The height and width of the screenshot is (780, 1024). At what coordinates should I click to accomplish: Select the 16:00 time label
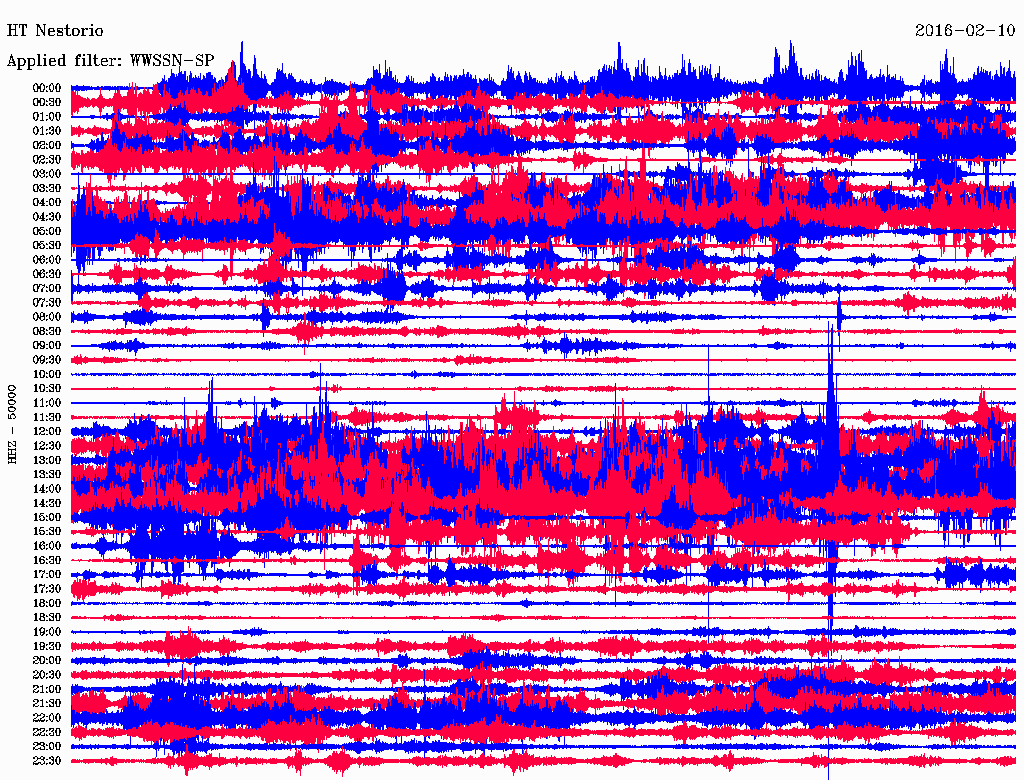[x=47, y=545]
